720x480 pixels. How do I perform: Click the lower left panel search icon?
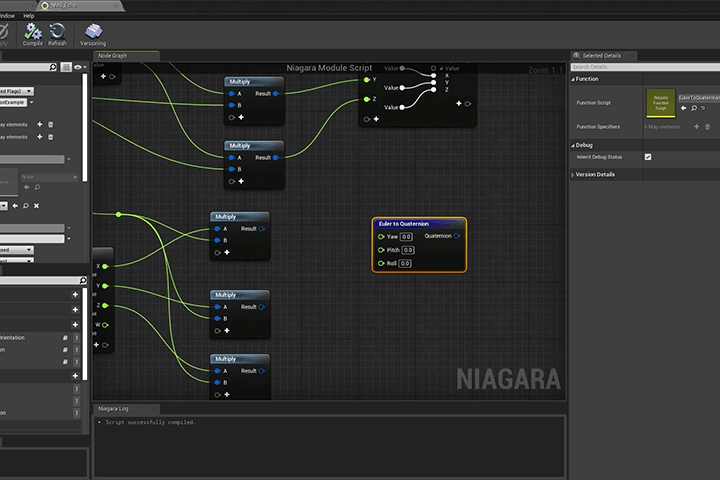(x=83, y=280)
